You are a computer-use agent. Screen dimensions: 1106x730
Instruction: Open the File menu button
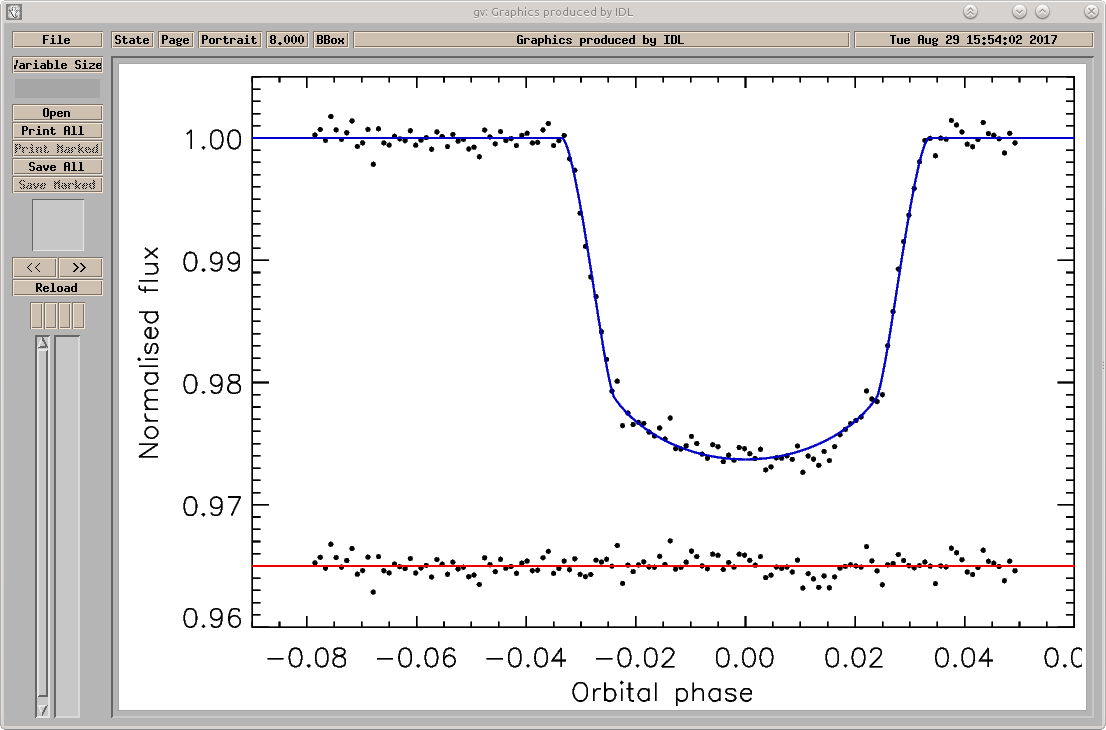coord(56,39)
